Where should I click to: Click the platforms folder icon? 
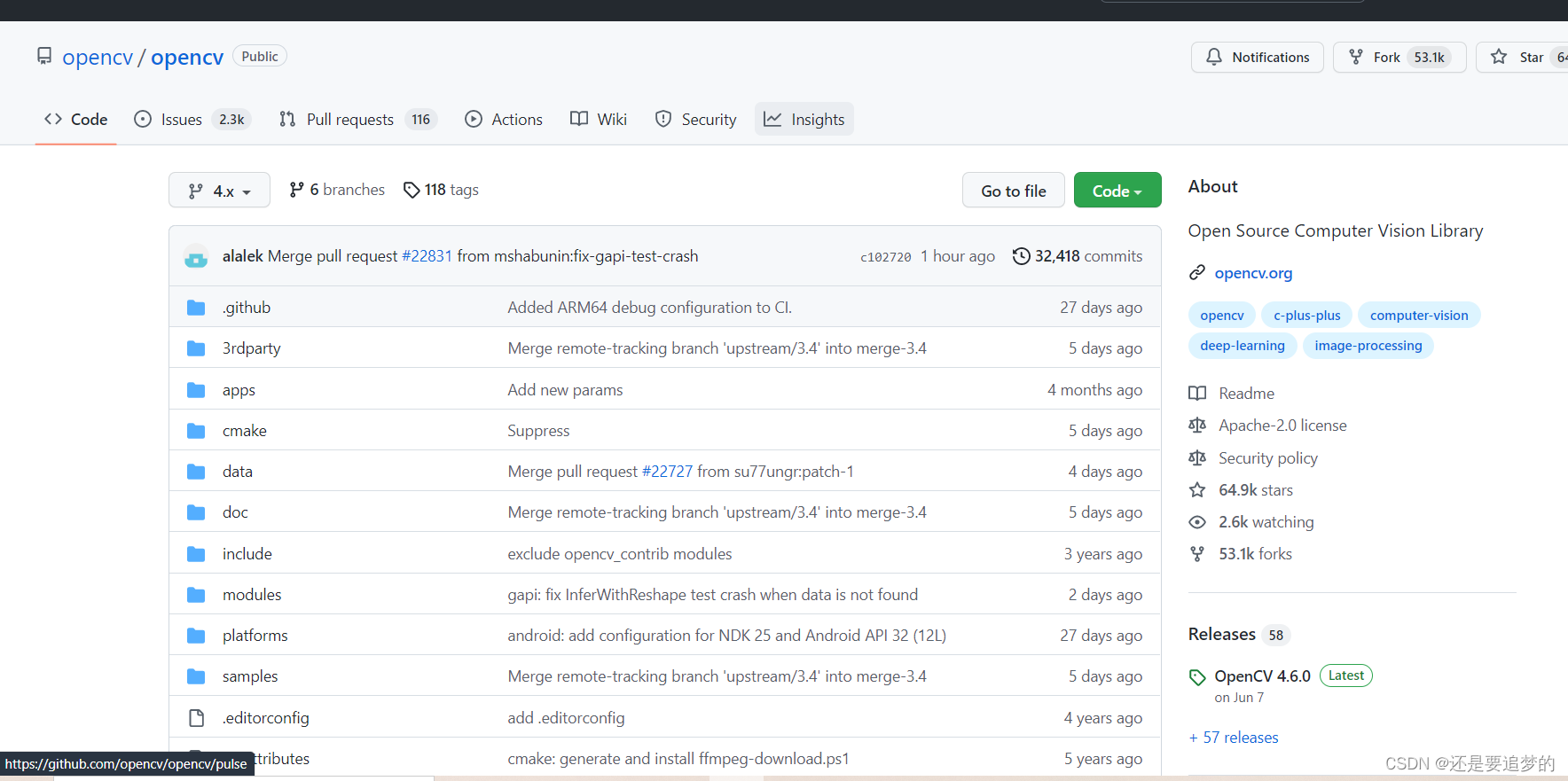pos(196,636)
